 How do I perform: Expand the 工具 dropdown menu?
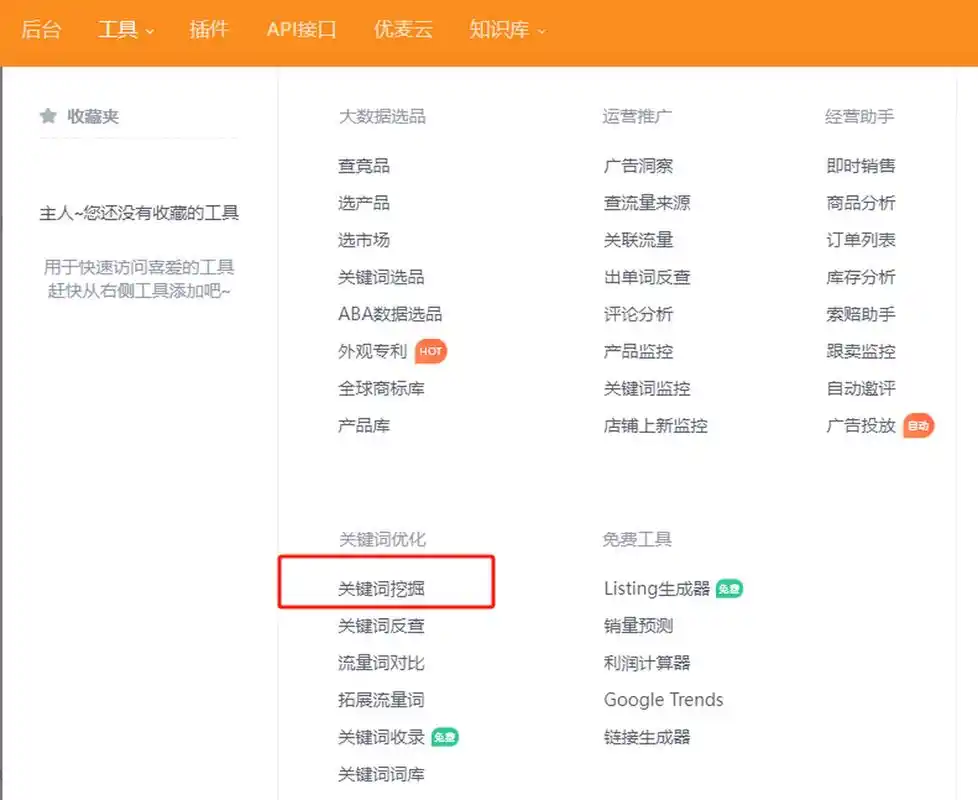click(119, 30)
